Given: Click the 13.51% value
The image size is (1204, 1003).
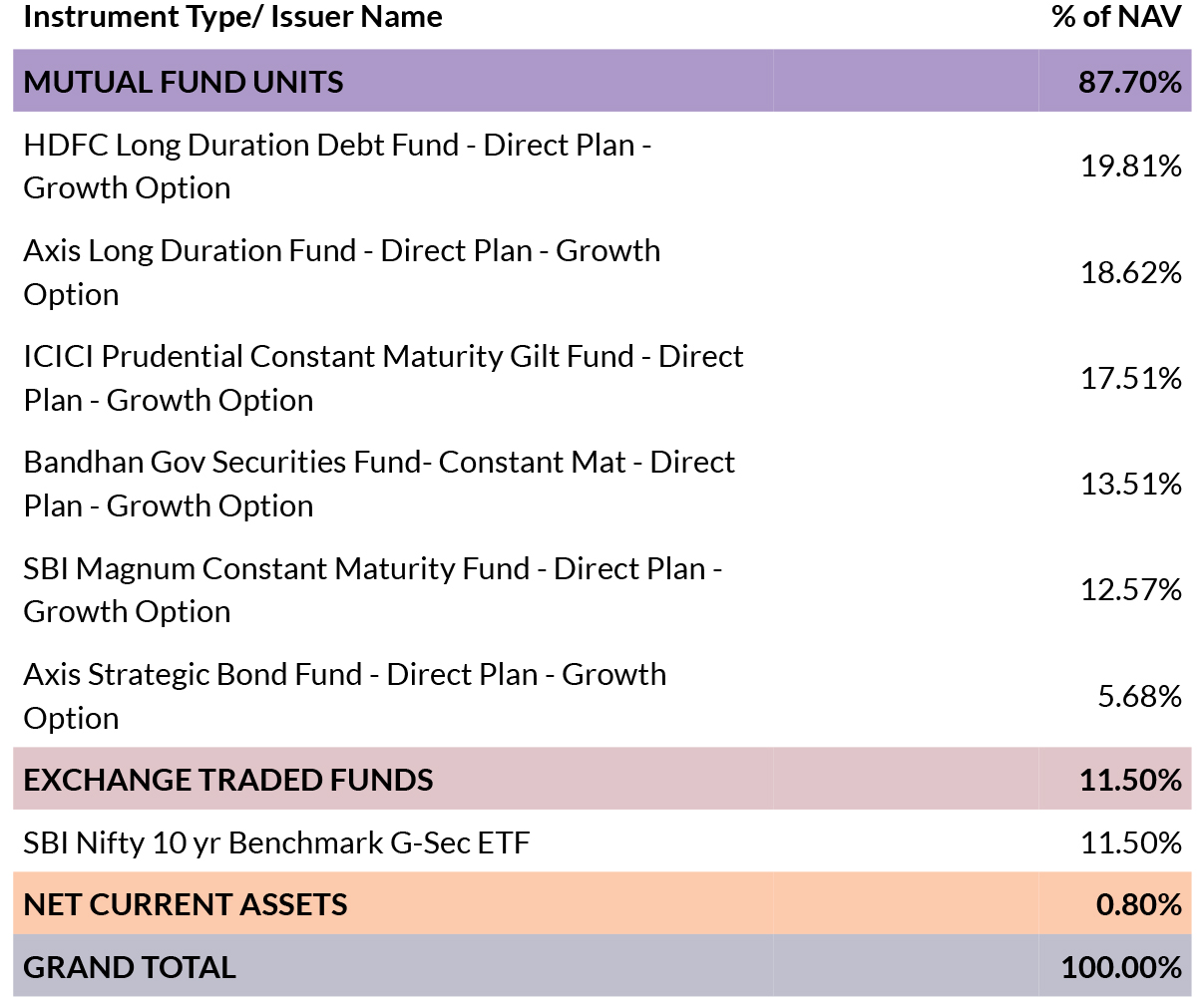Looking at the screenshot, I should 1130,484.
